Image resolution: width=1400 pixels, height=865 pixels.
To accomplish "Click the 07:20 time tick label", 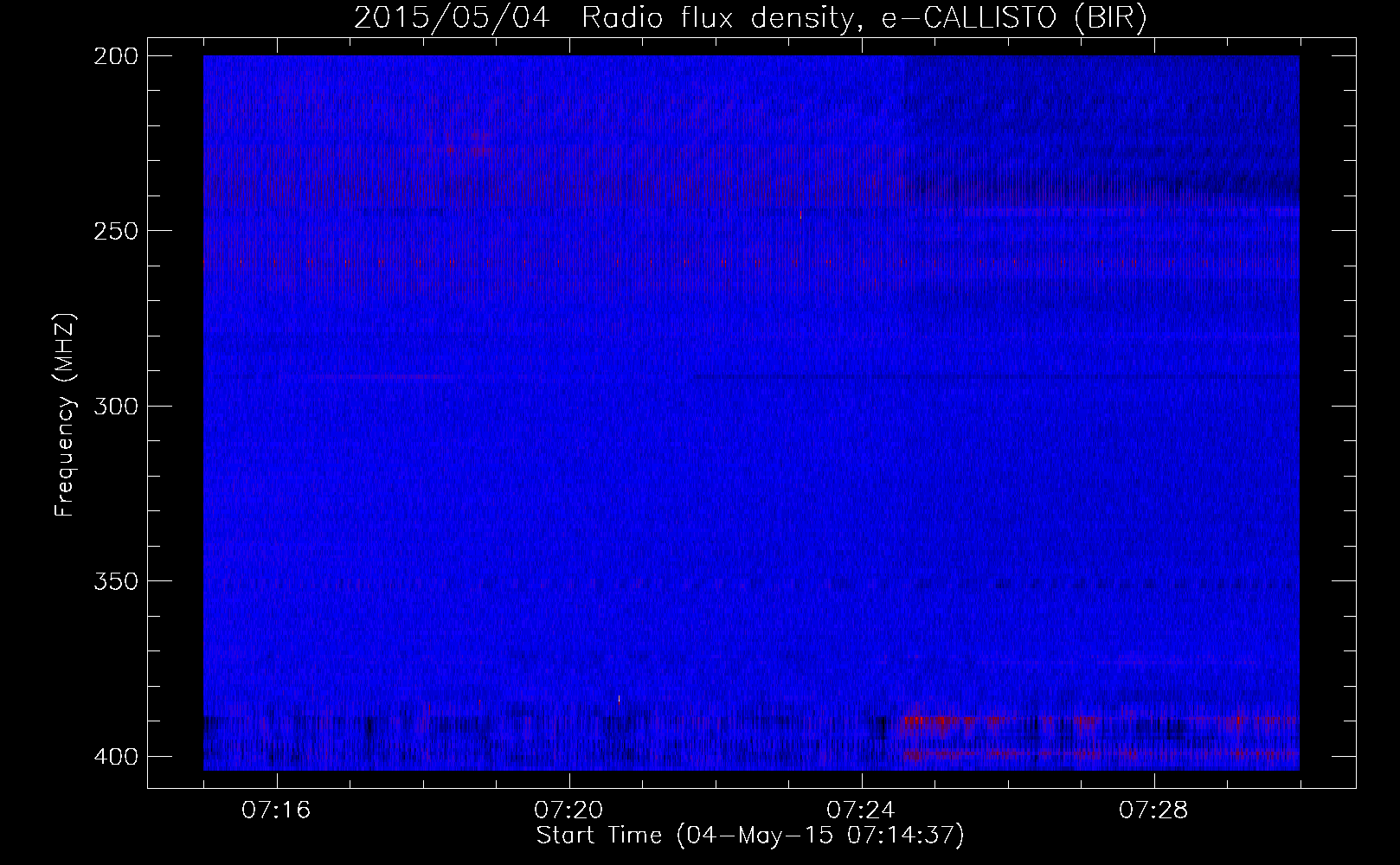I will click(568, 811).
